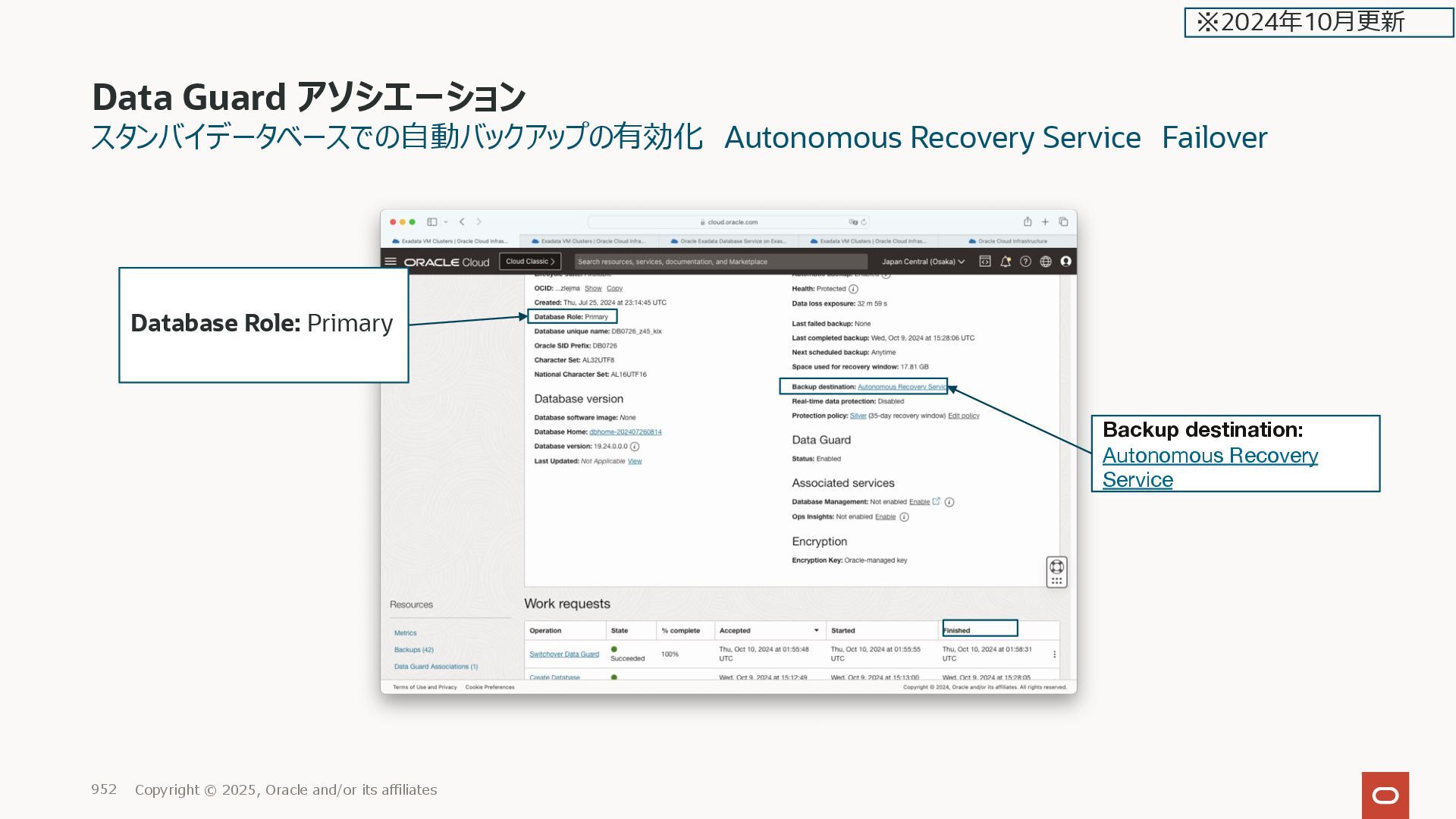Switch to the Oracle Cloud Infrastructure browser tab

(1009, 241)
